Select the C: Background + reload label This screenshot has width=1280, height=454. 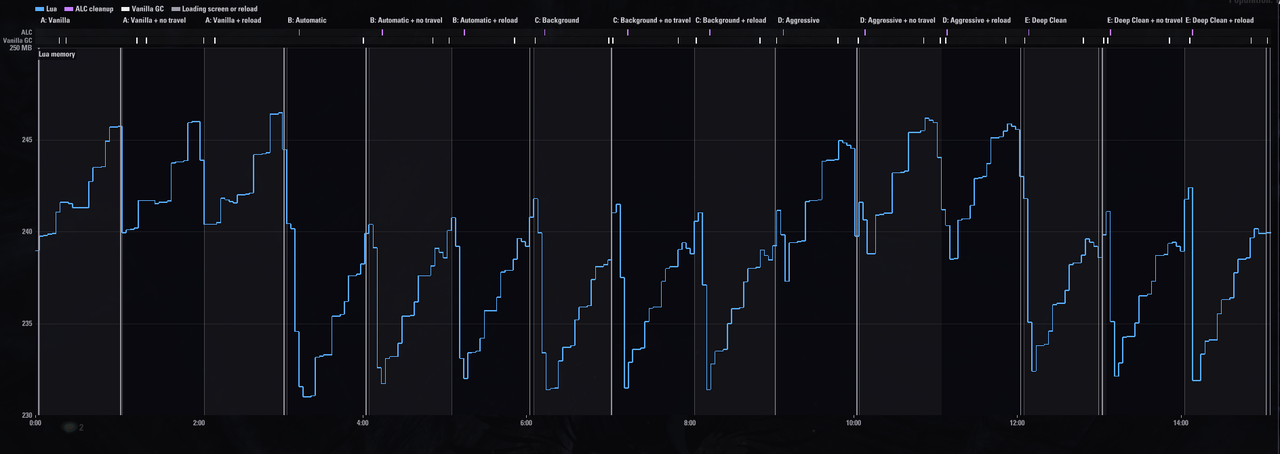pyautogui.click(x=731, y=20)
